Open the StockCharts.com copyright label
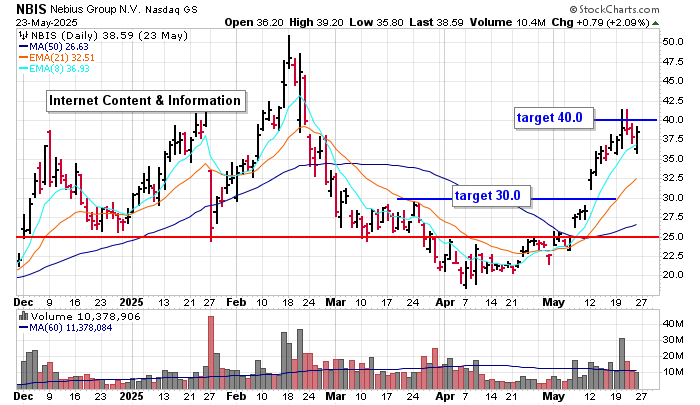The height and width of the screenshot is (405, 700). [614, 9]
